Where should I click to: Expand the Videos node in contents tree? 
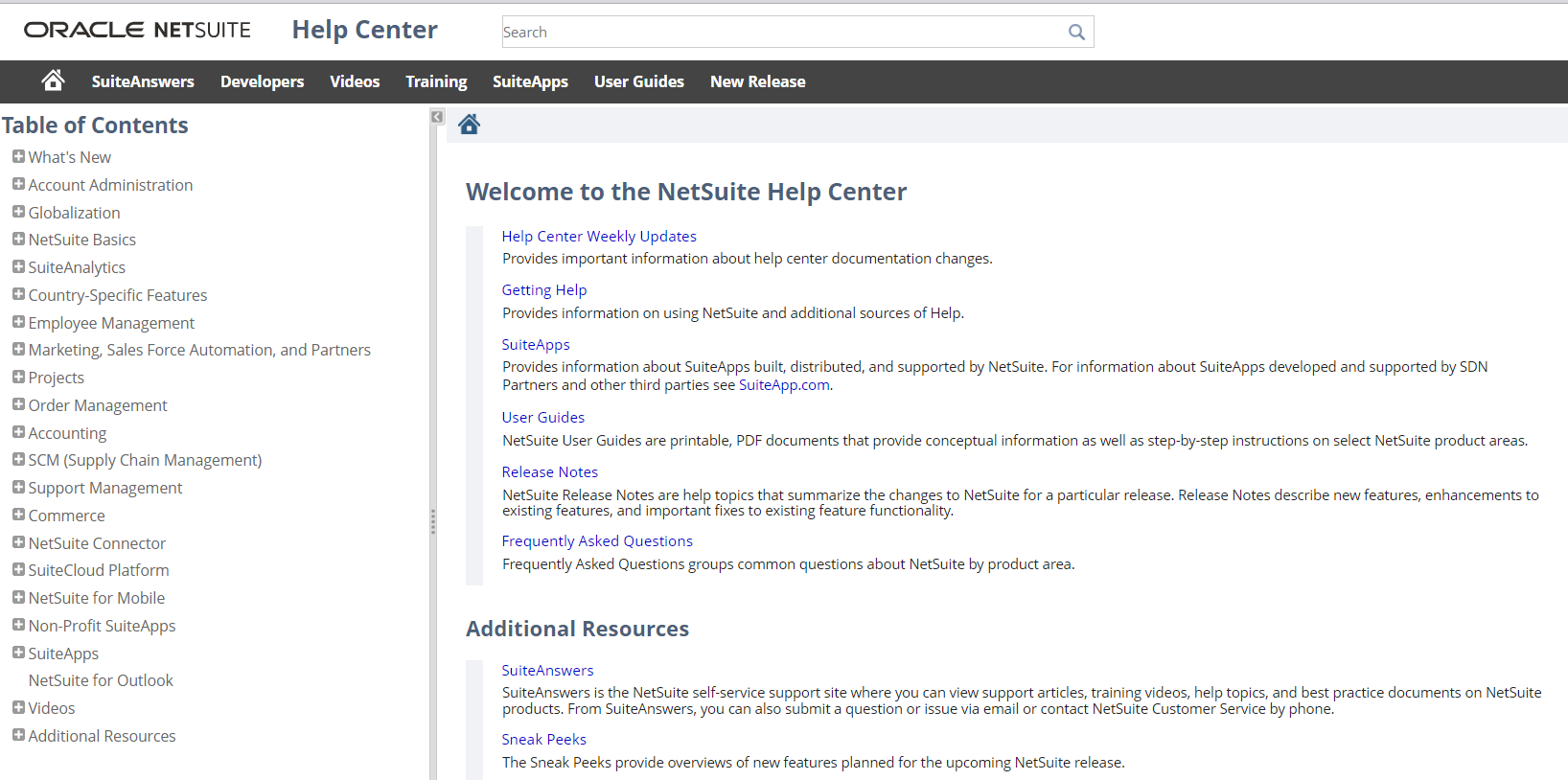(18, 707)
